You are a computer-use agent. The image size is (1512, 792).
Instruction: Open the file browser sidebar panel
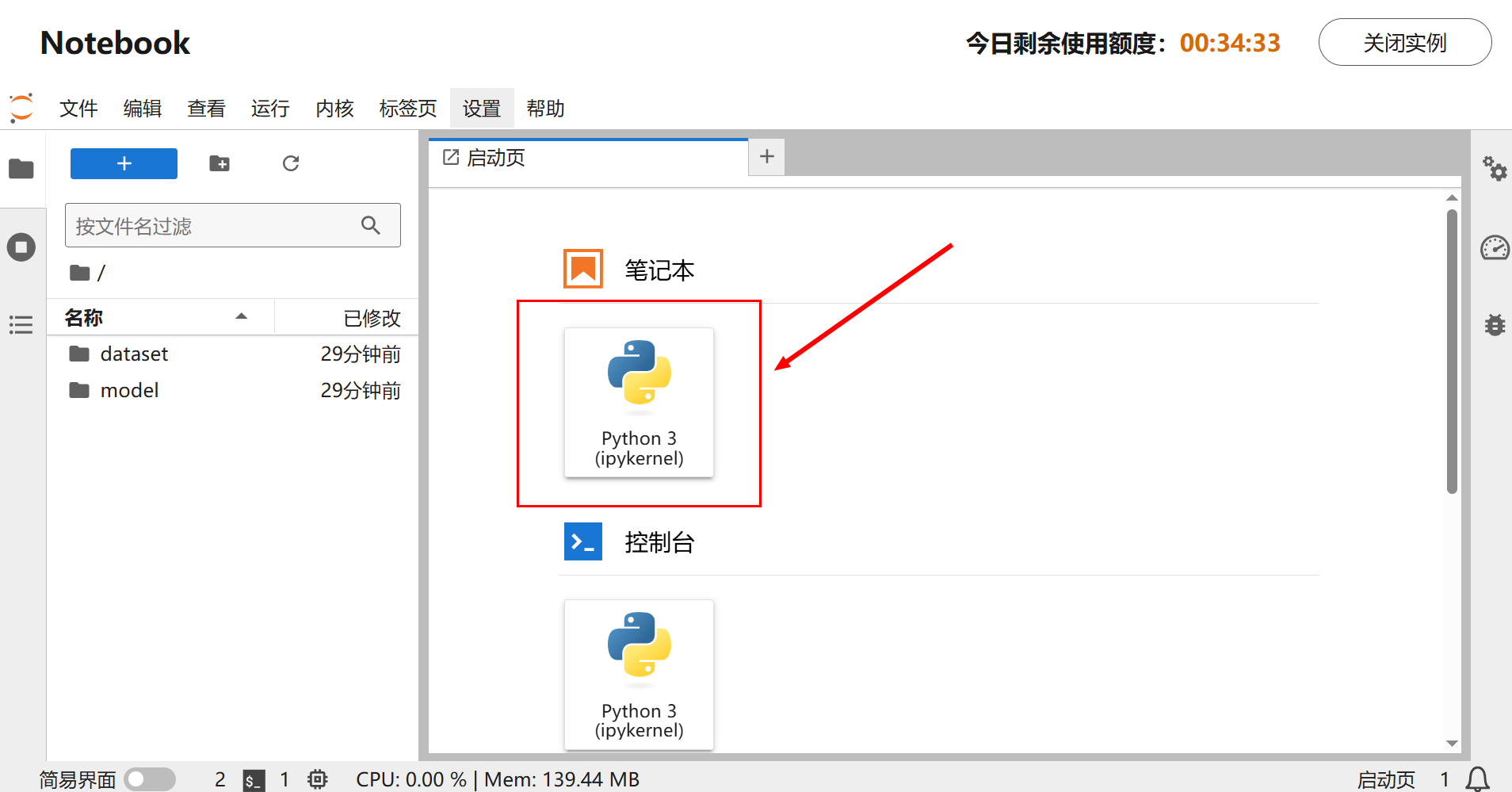21,169
